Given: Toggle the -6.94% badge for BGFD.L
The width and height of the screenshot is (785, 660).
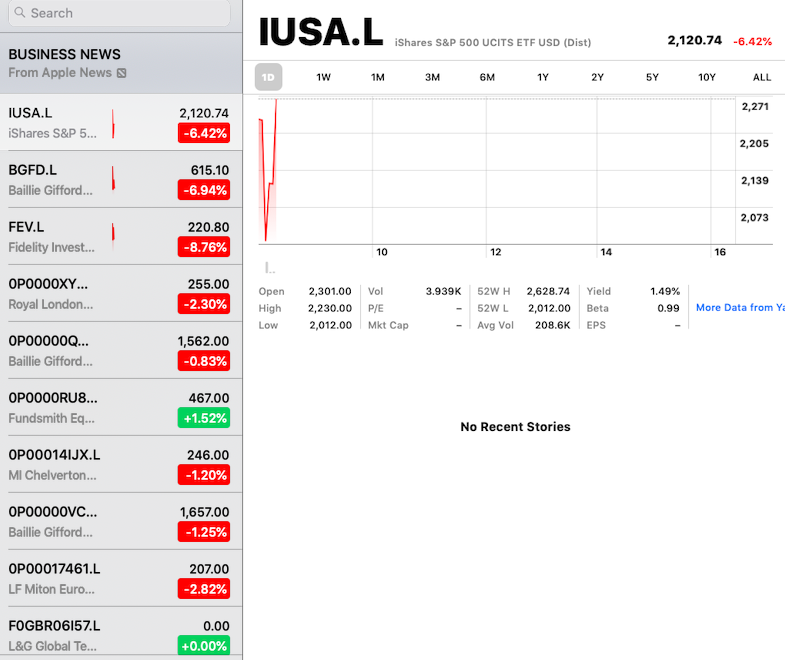Looking at the screenshot, I should [204, 190].
